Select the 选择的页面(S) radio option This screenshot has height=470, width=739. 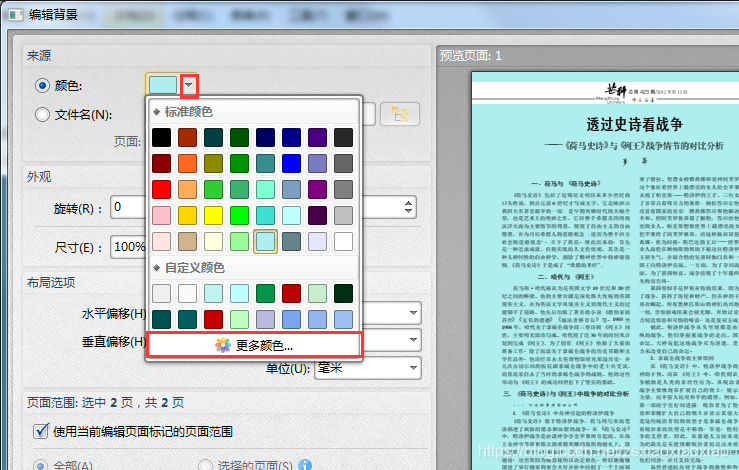[205, 465]
